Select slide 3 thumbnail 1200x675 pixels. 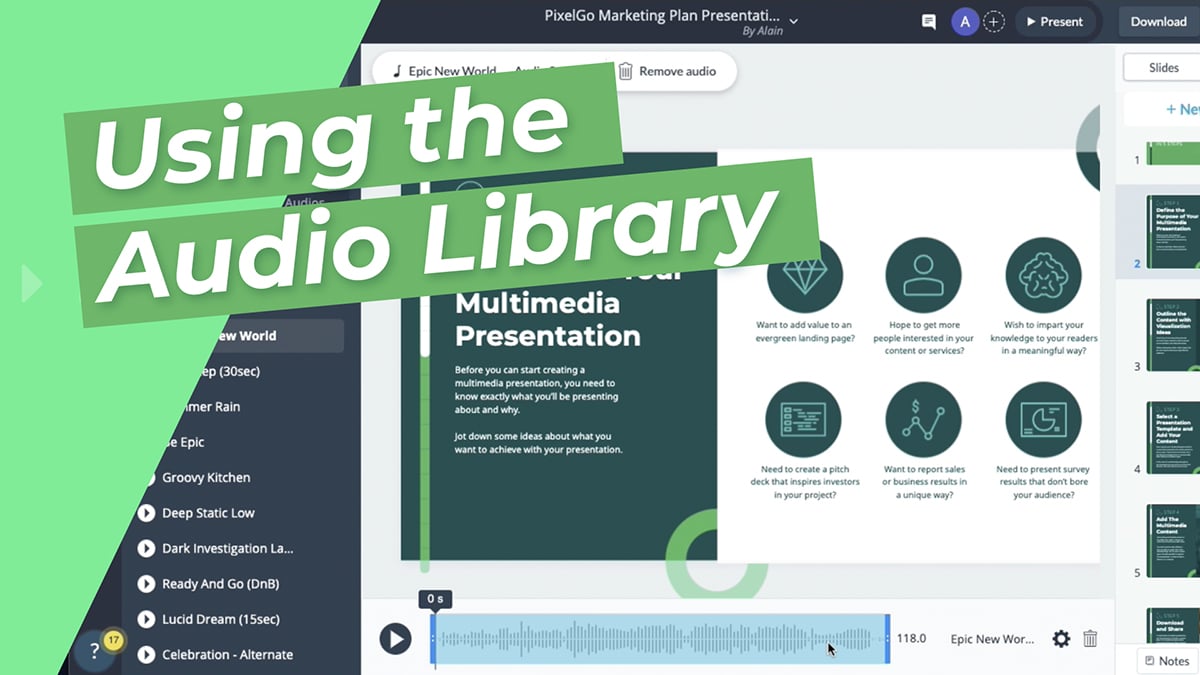coord(1172,335)
